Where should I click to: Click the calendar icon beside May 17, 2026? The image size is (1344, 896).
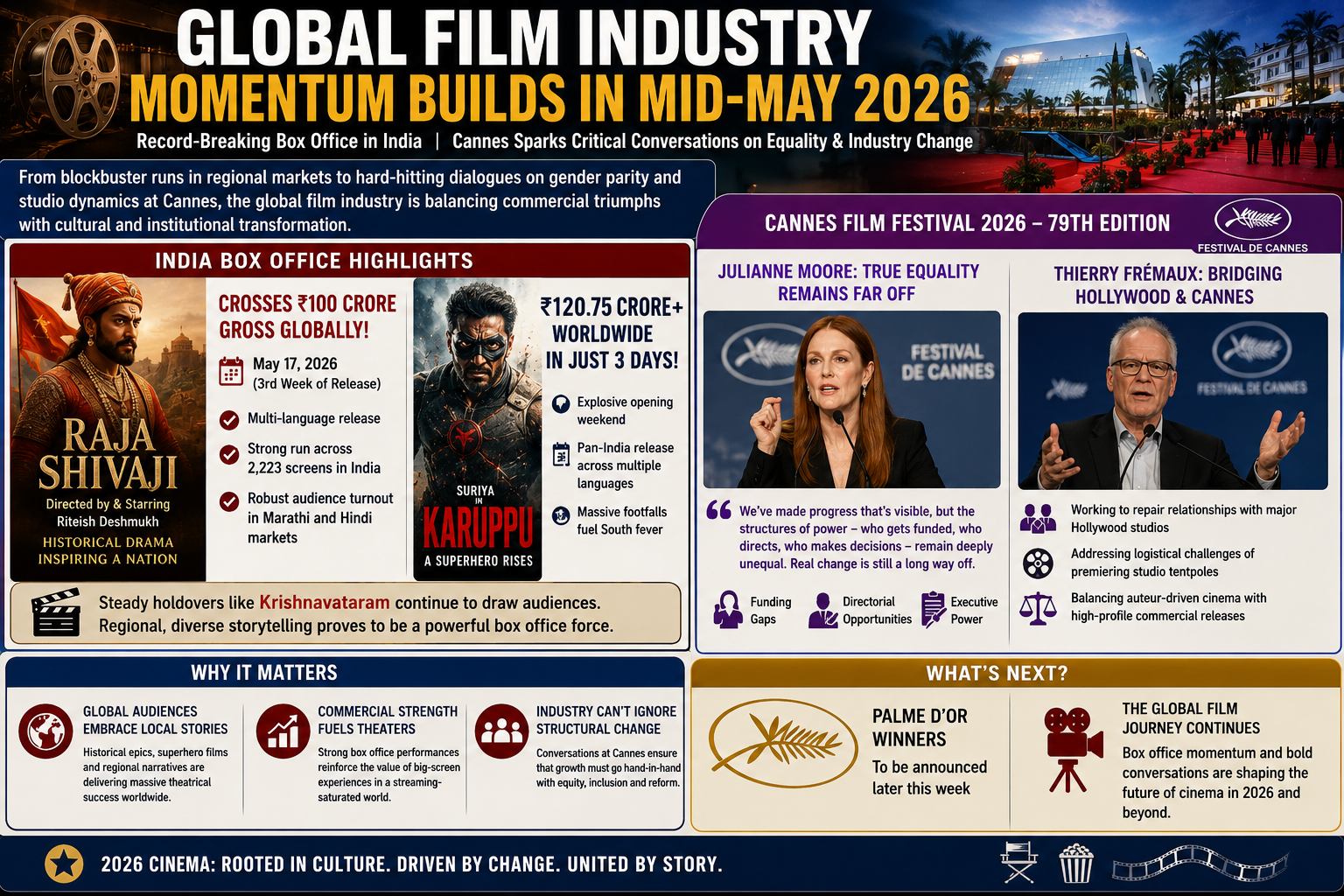(231, 372)
